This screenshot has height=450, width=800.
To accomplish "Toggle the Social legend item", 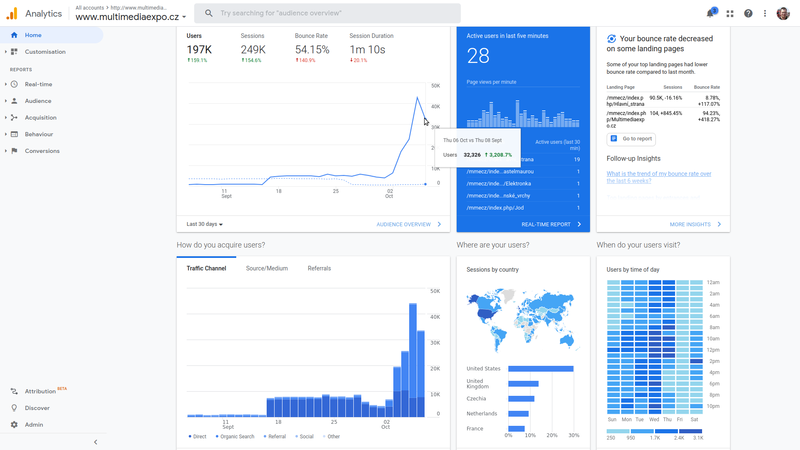I will (304, 437).
